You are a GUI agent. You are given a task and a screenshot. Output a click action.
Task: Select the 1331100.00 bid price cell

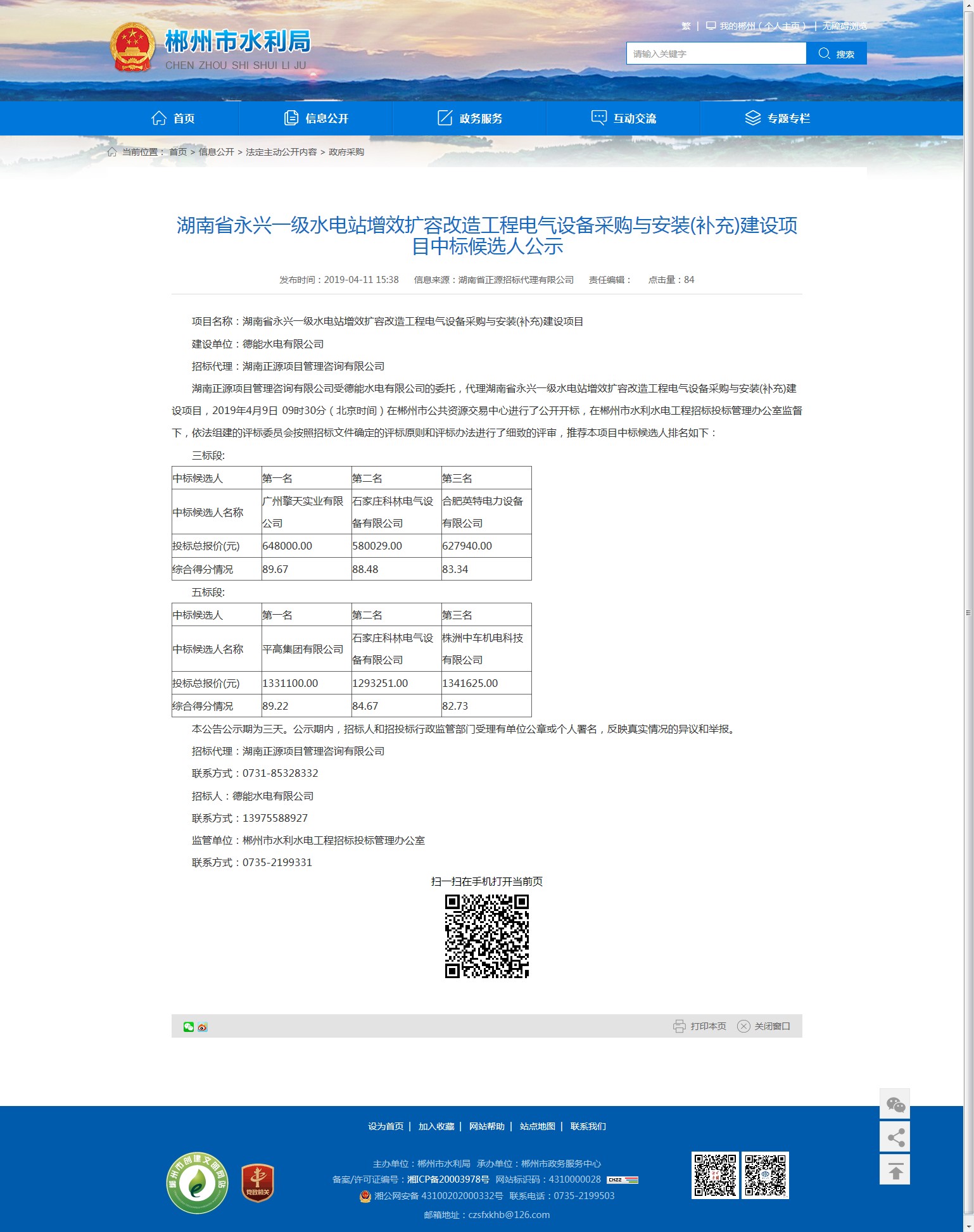pos(307,683)
